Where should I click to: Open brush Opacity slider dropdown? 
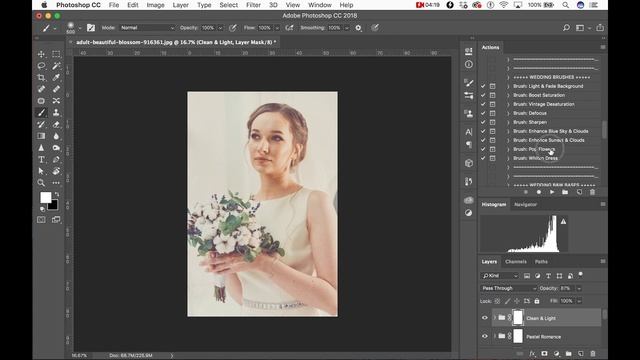click(x=220, y=28)
